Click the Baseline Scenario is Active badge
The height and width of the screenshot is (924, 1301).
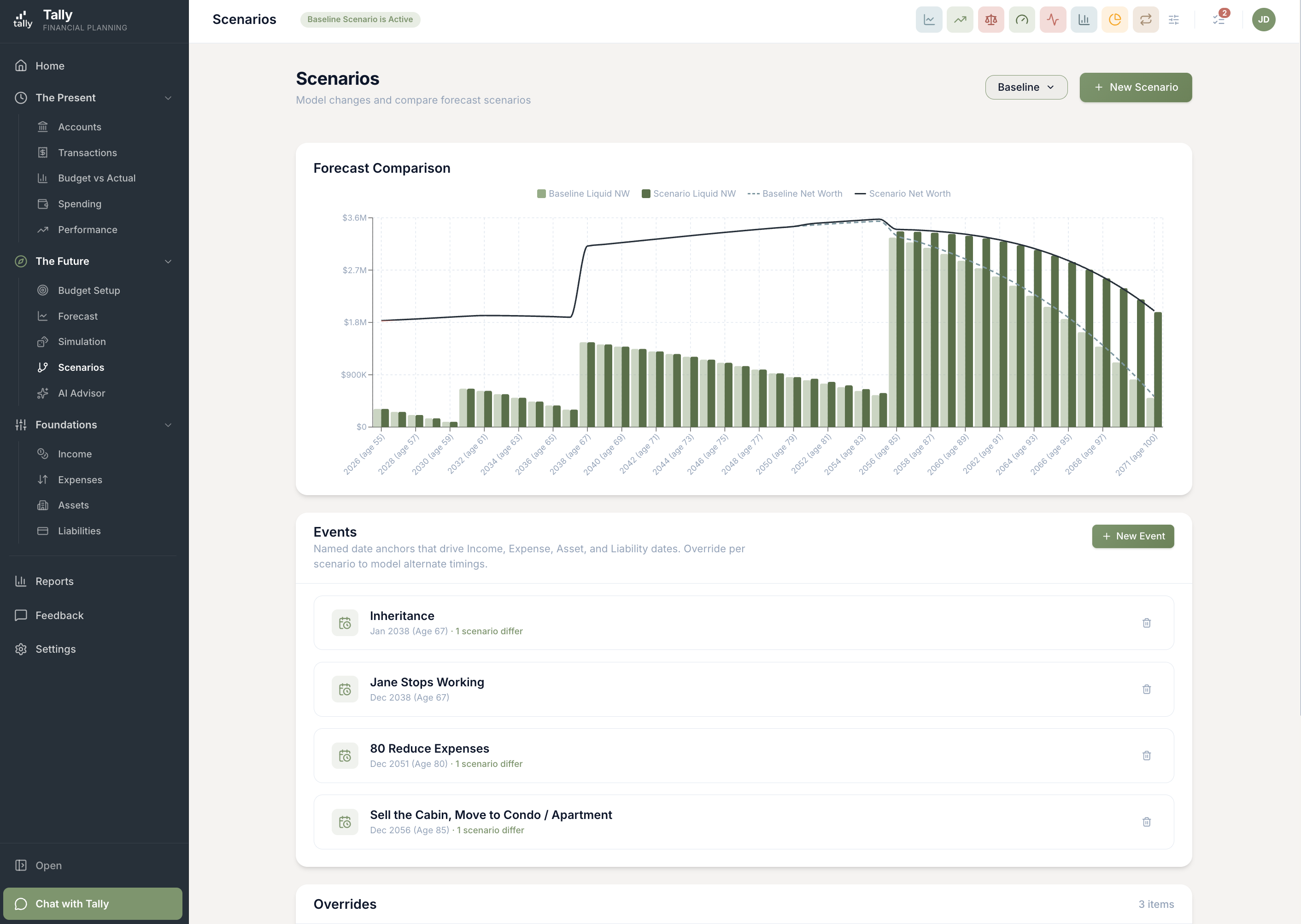(x=360, y=19)
